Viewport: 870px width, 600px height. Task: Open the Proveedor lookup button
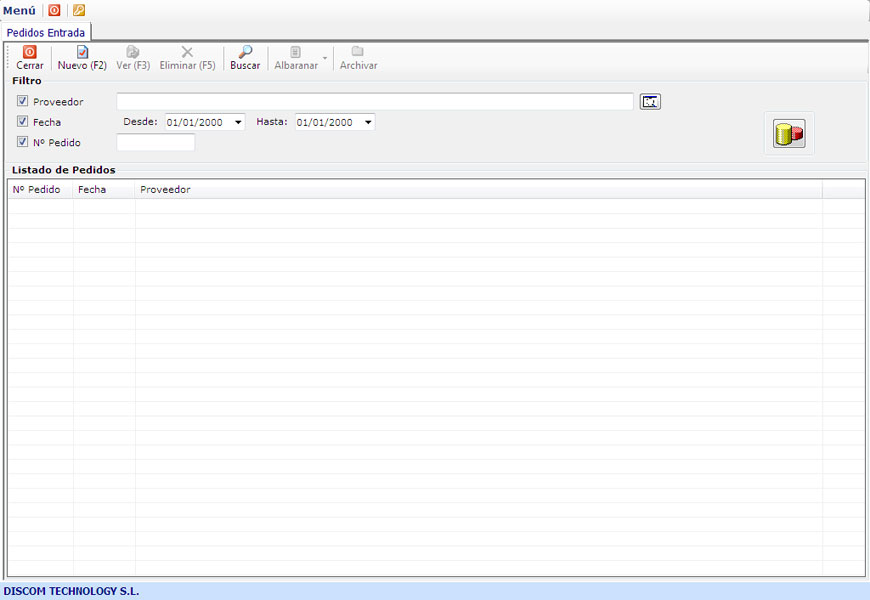[x=651, y=102]
